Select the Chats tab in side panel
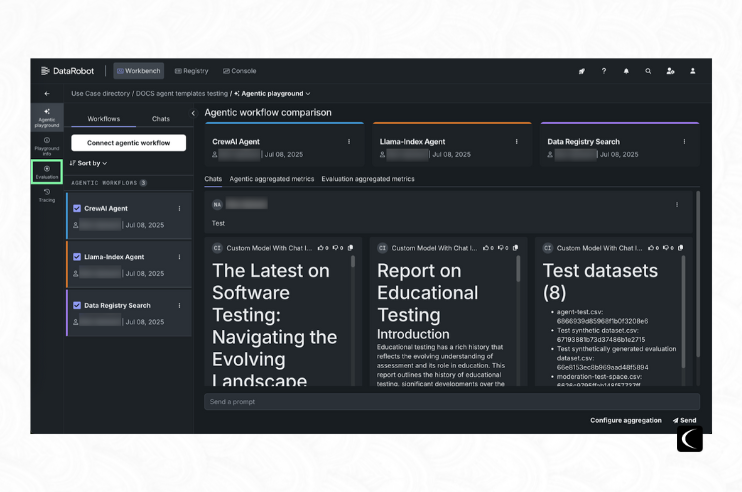 coord(161,119)
